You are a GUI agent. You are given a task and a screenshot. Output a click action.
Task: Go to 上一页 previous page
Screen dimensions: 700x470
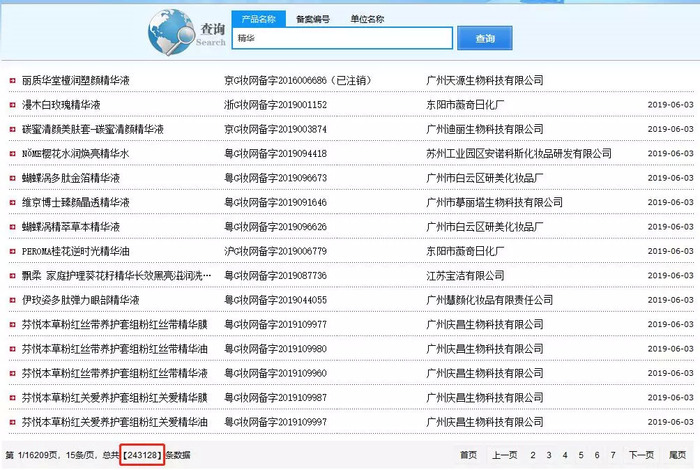(x=505, y=455)
